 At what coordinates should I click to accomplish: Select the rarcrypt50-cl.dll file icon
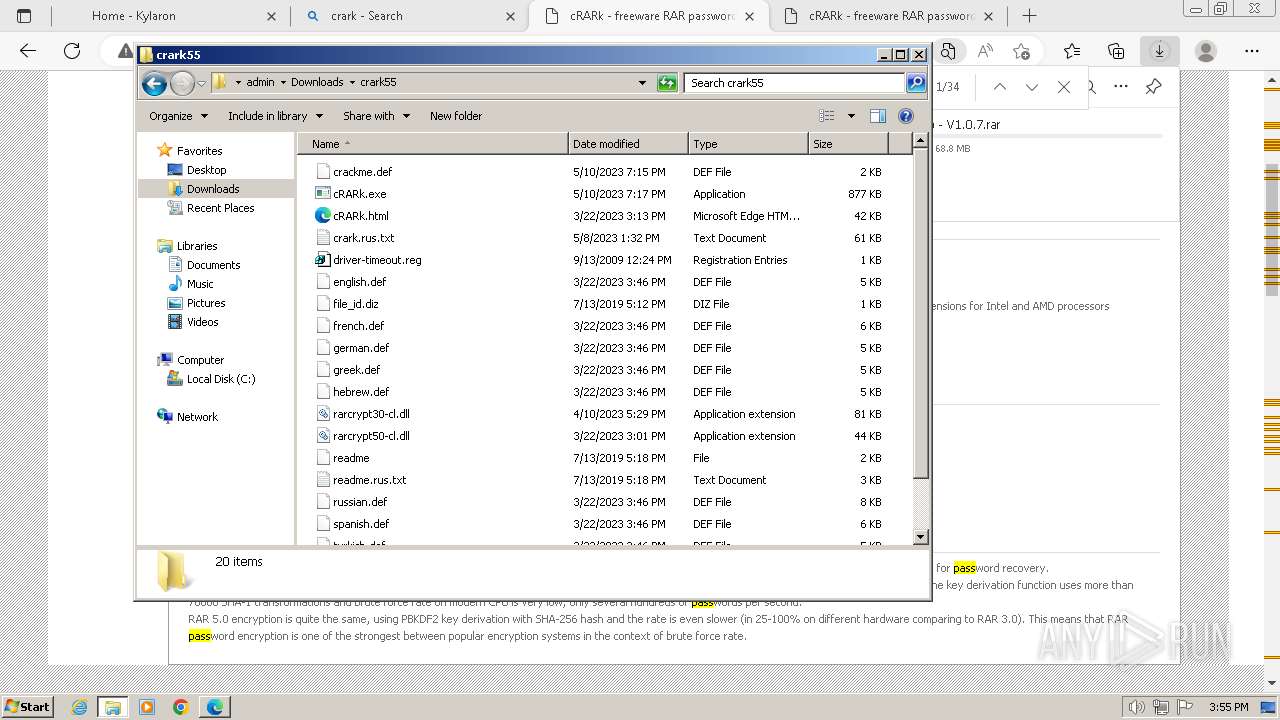pyautogui.click(x=323, y=436)
